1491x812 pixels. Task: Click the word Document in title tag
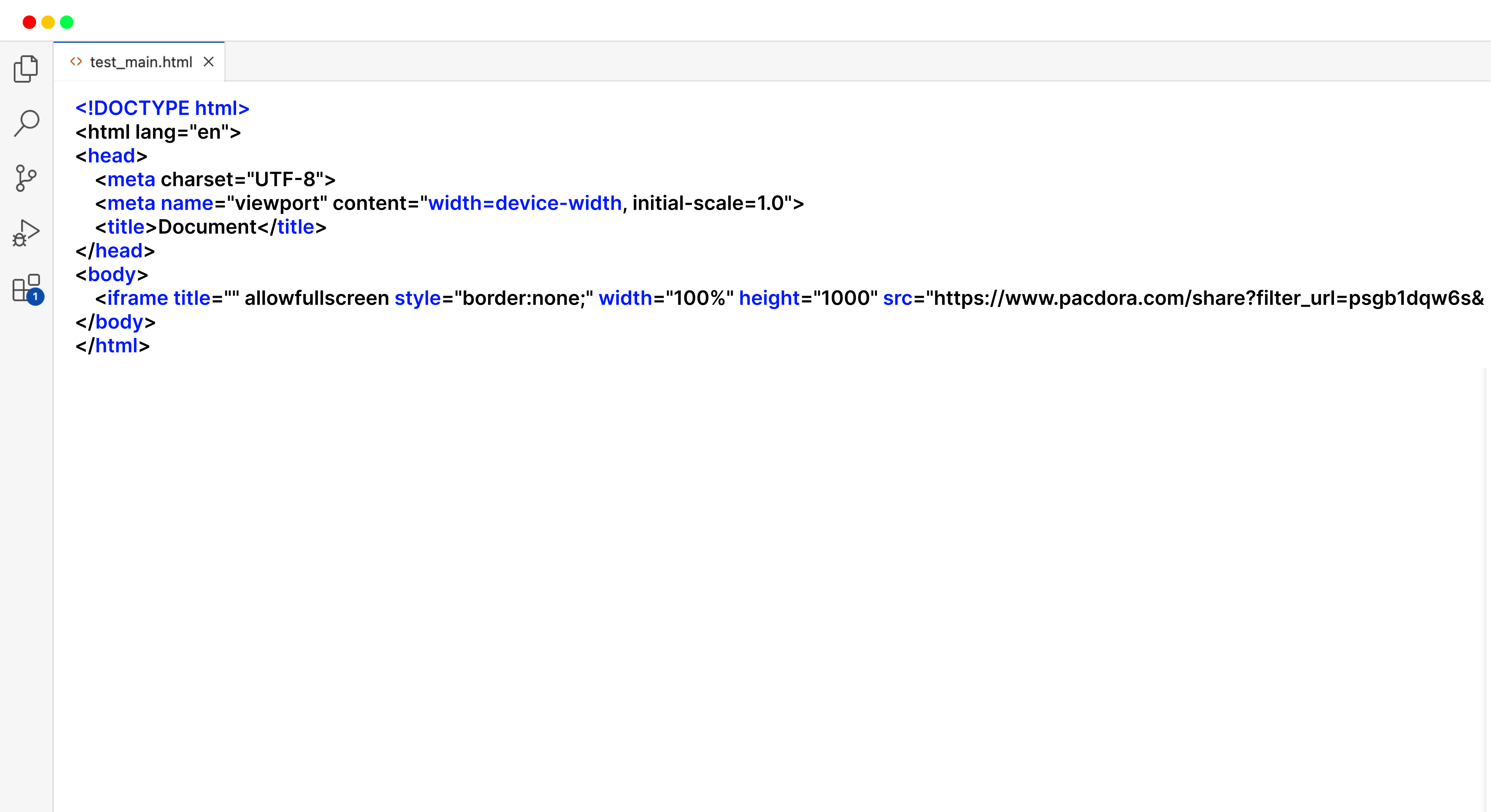(x=207, y=227)
